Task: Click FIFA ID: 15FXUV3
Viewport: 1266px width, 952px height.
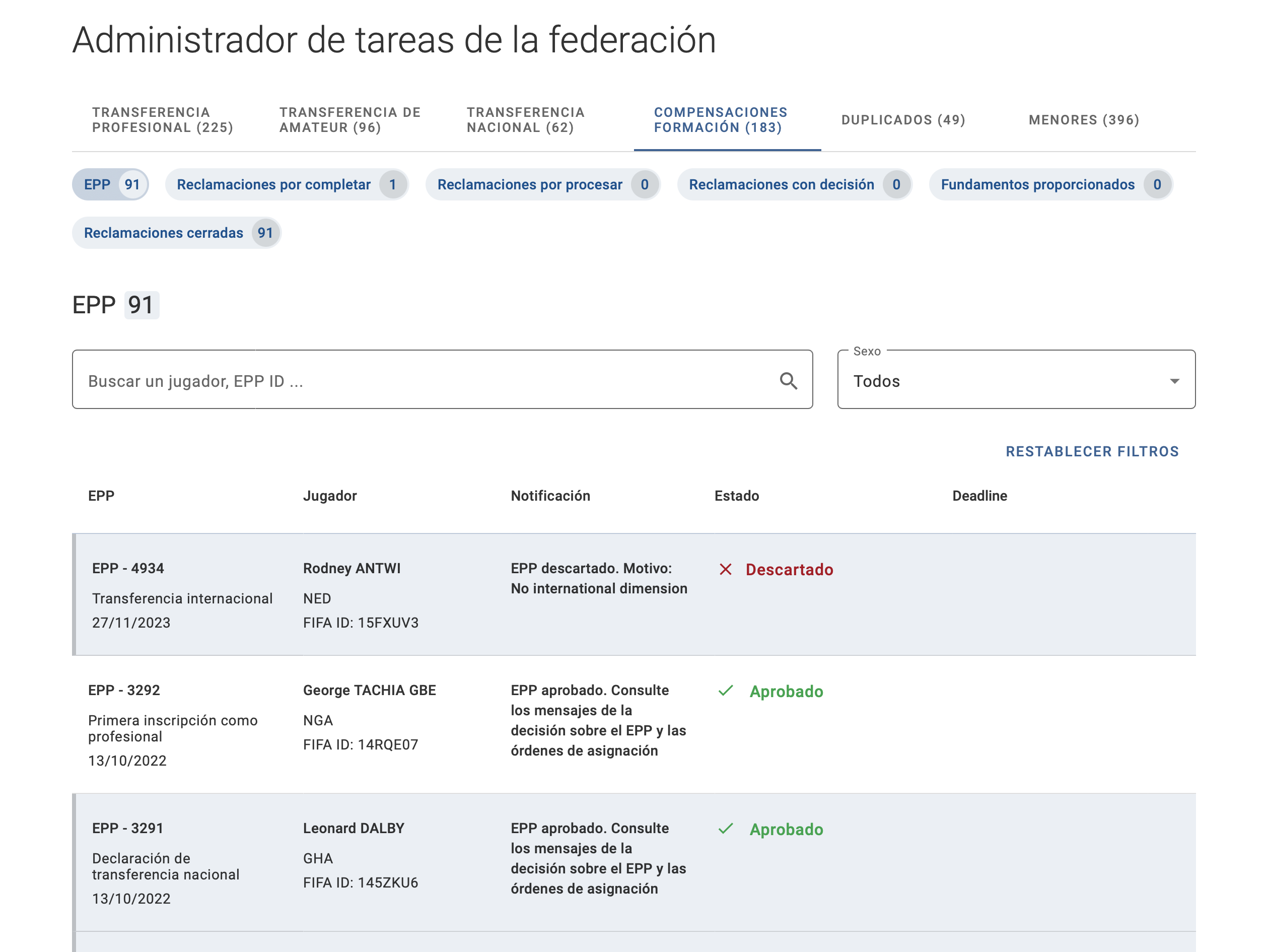Action: tap(361, 623)
